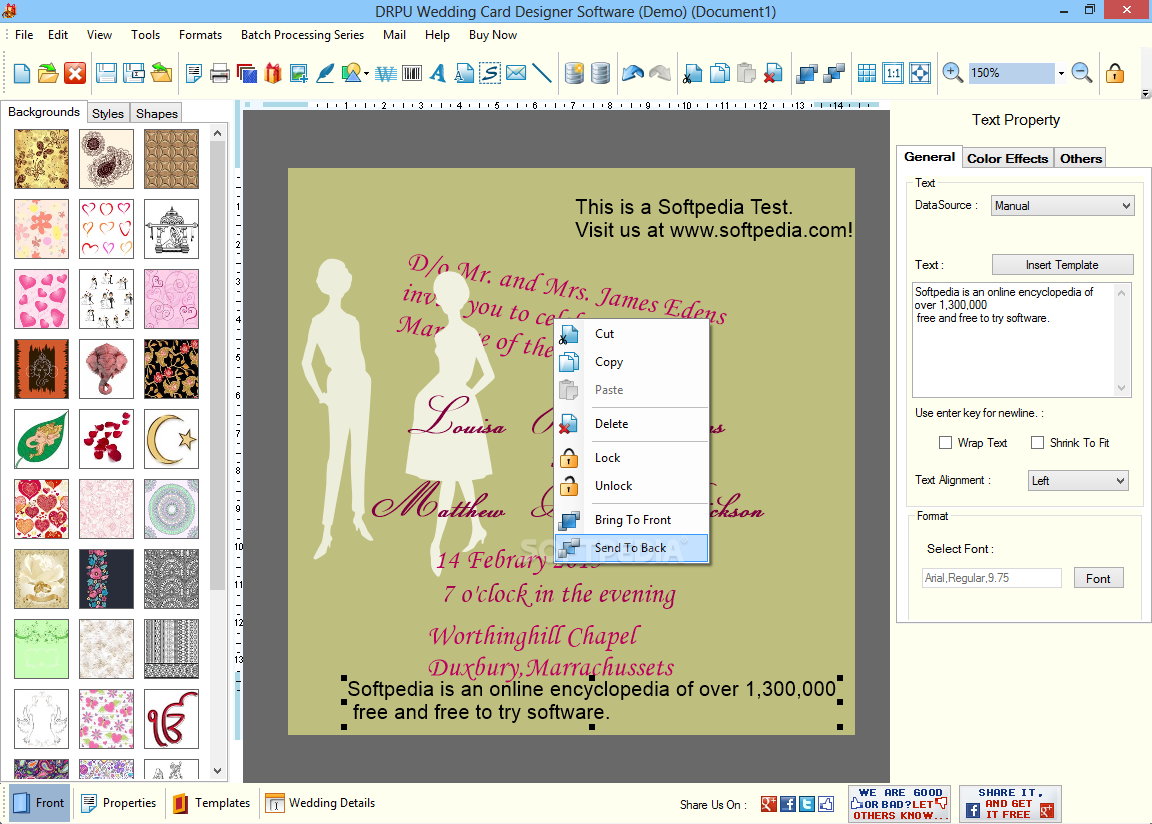This screenshot has width=1152, height=824.
Task: Enable the Wrap Text checkbox
Action: 946,443
